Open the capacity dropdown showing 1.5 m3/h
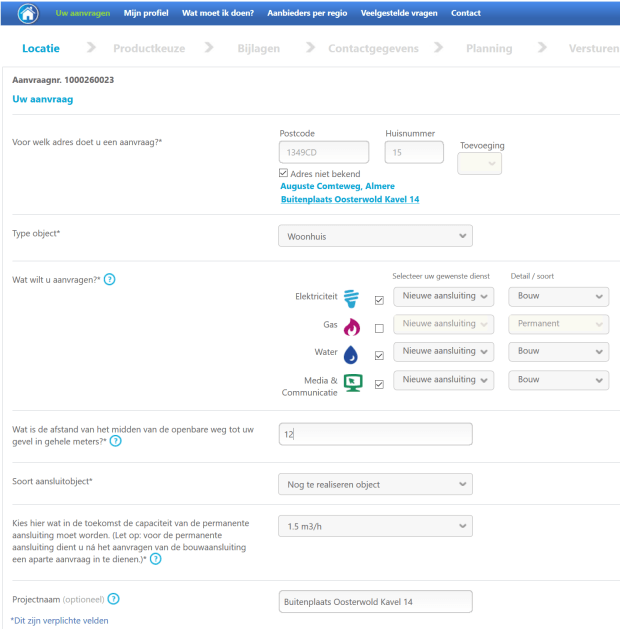620x629 pixels. (x=375, y=526)
